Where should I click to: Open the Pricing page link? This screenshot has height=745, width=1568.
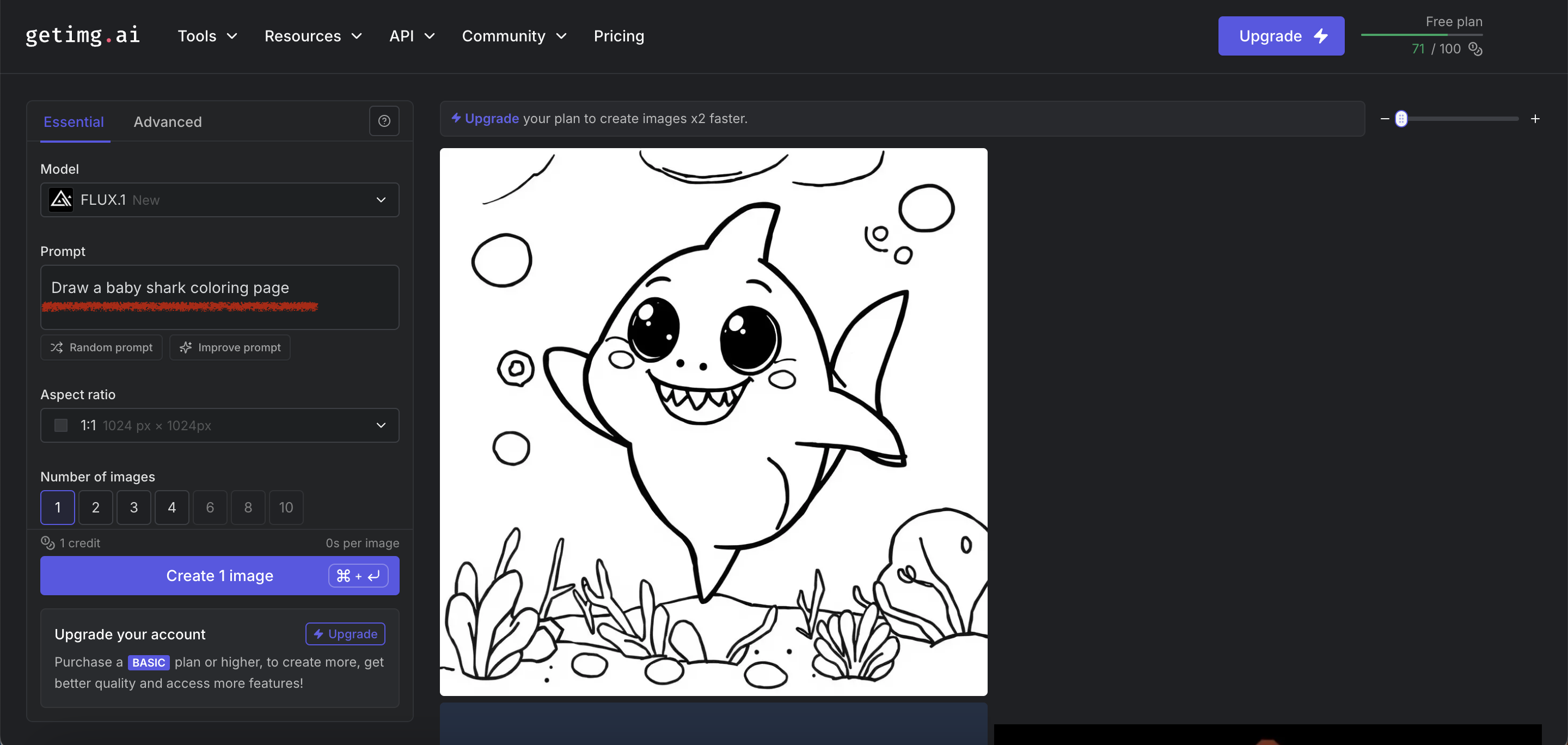(618, 36)
